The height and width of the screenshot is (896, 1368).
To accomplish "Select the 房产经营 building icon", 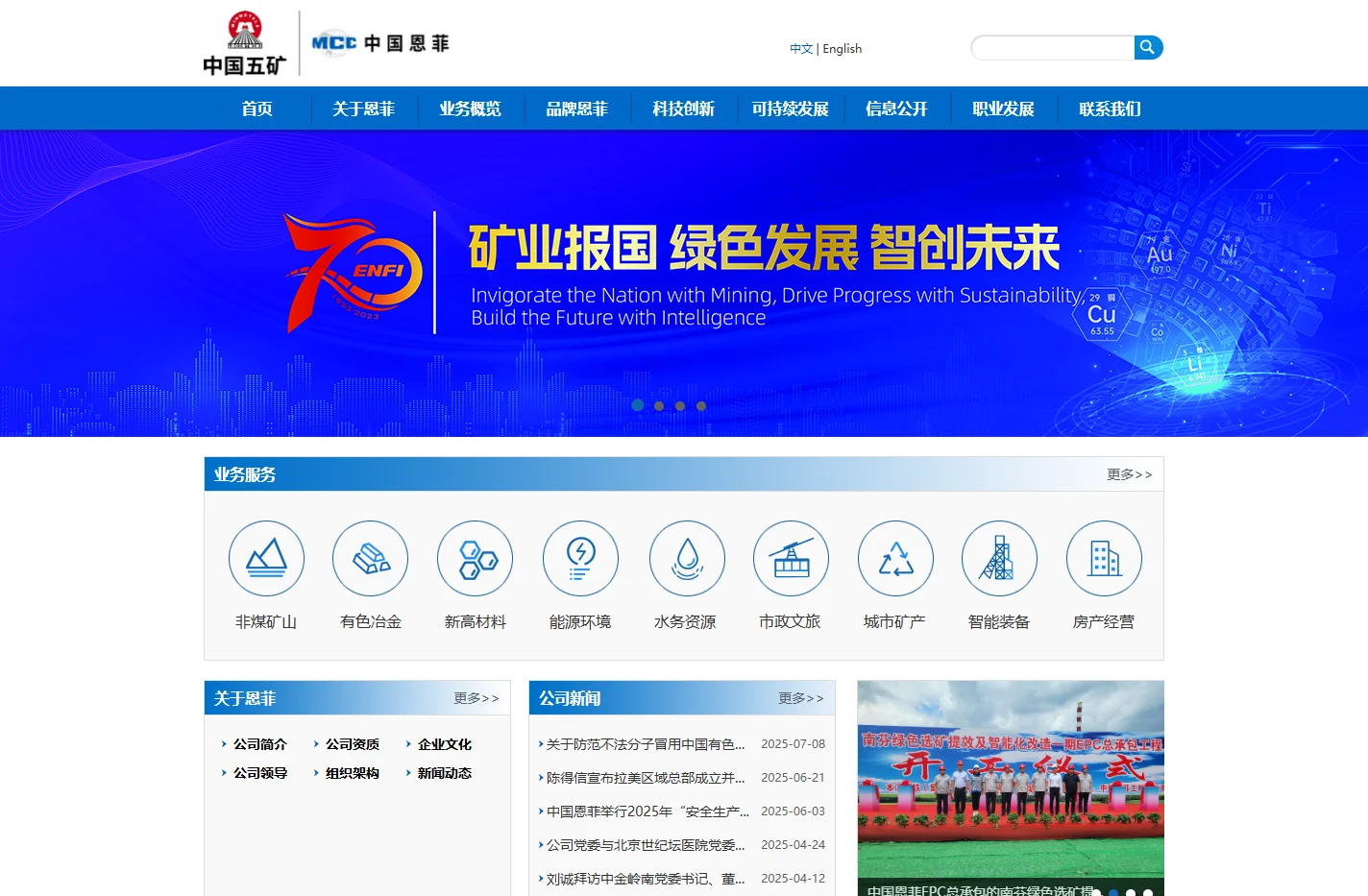I will [x=1104, y=558].
